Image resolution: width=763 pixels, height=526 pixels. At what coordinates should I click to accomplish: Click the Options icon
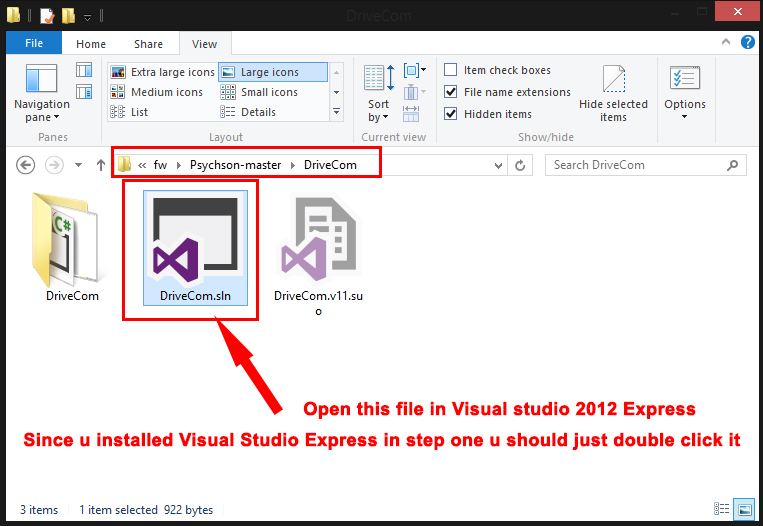(x=685, y=78)
